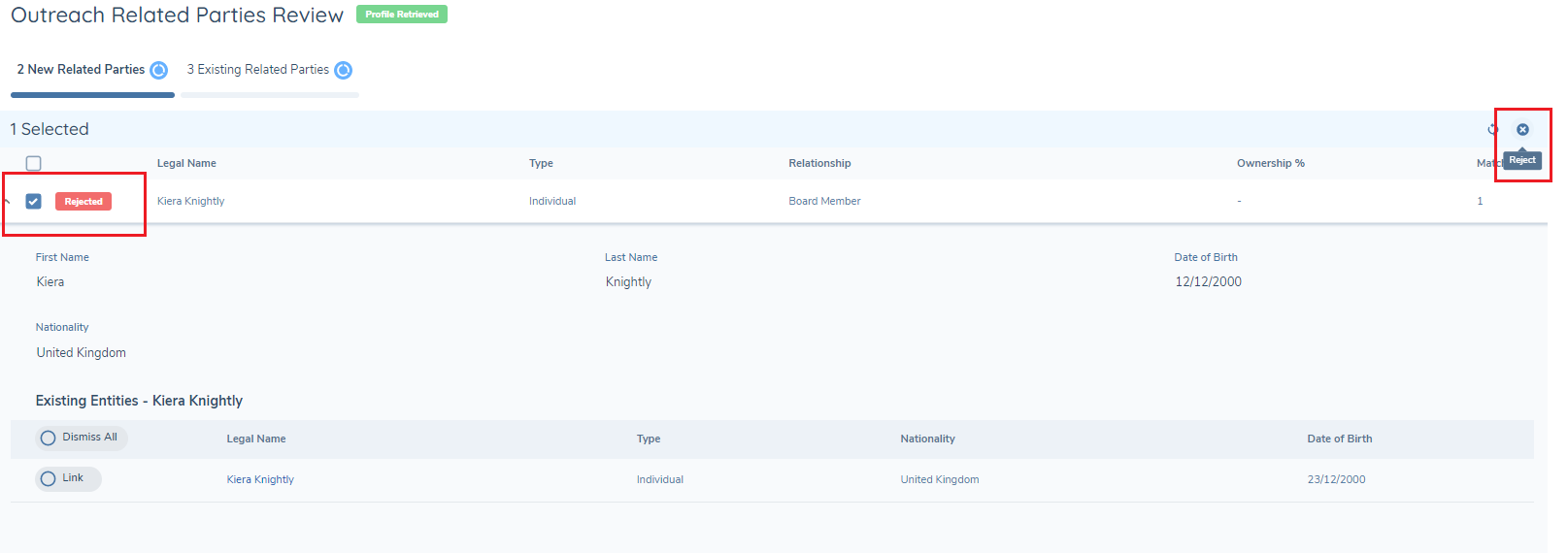The height and width of the screenshot is (553, 1568).
Task: Open Kiera Knightly link under Existing Entities
Action: (260, 479)
